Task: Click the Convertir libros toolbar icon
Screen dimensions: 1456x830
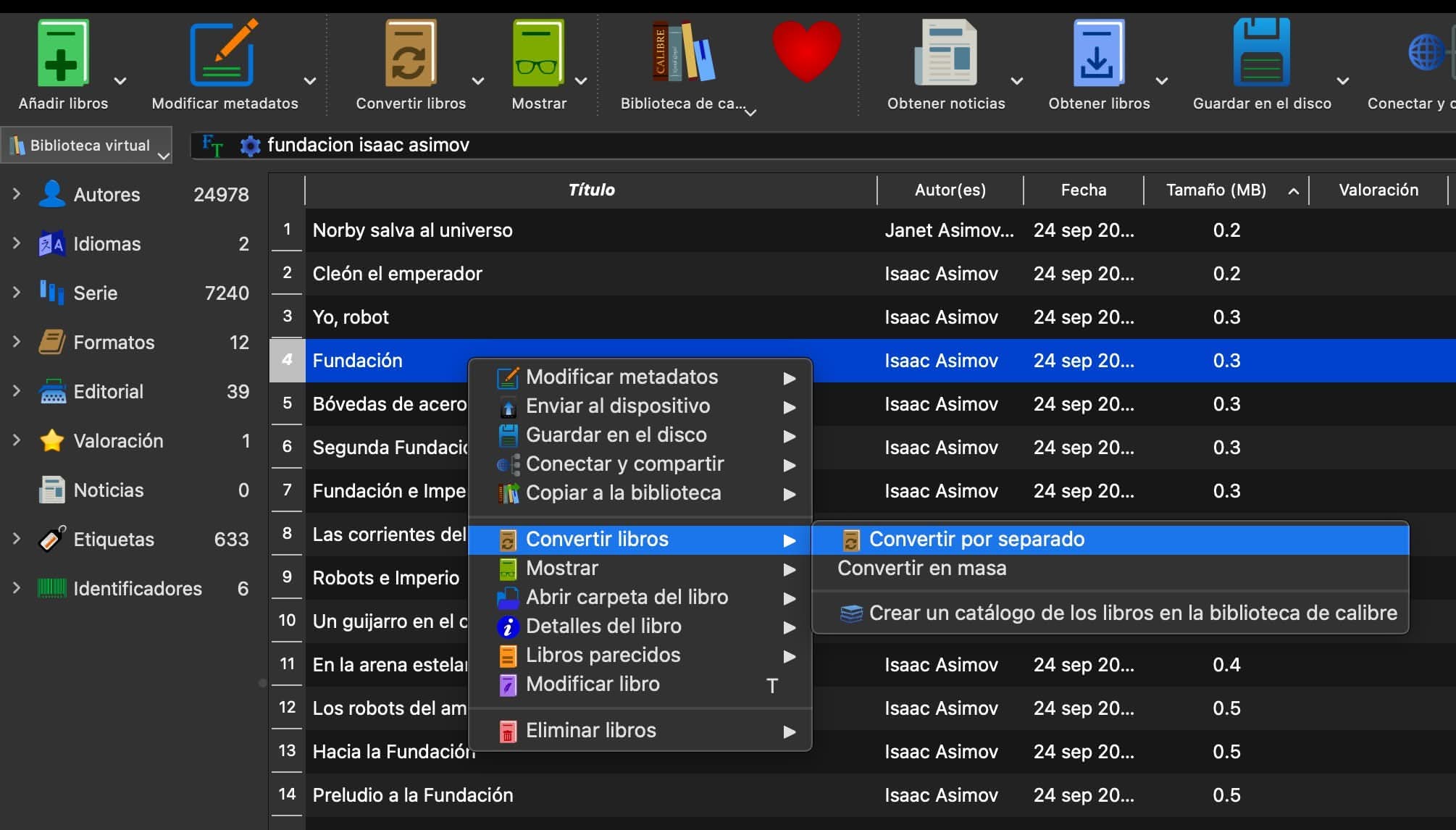Action: click(410, 54)
